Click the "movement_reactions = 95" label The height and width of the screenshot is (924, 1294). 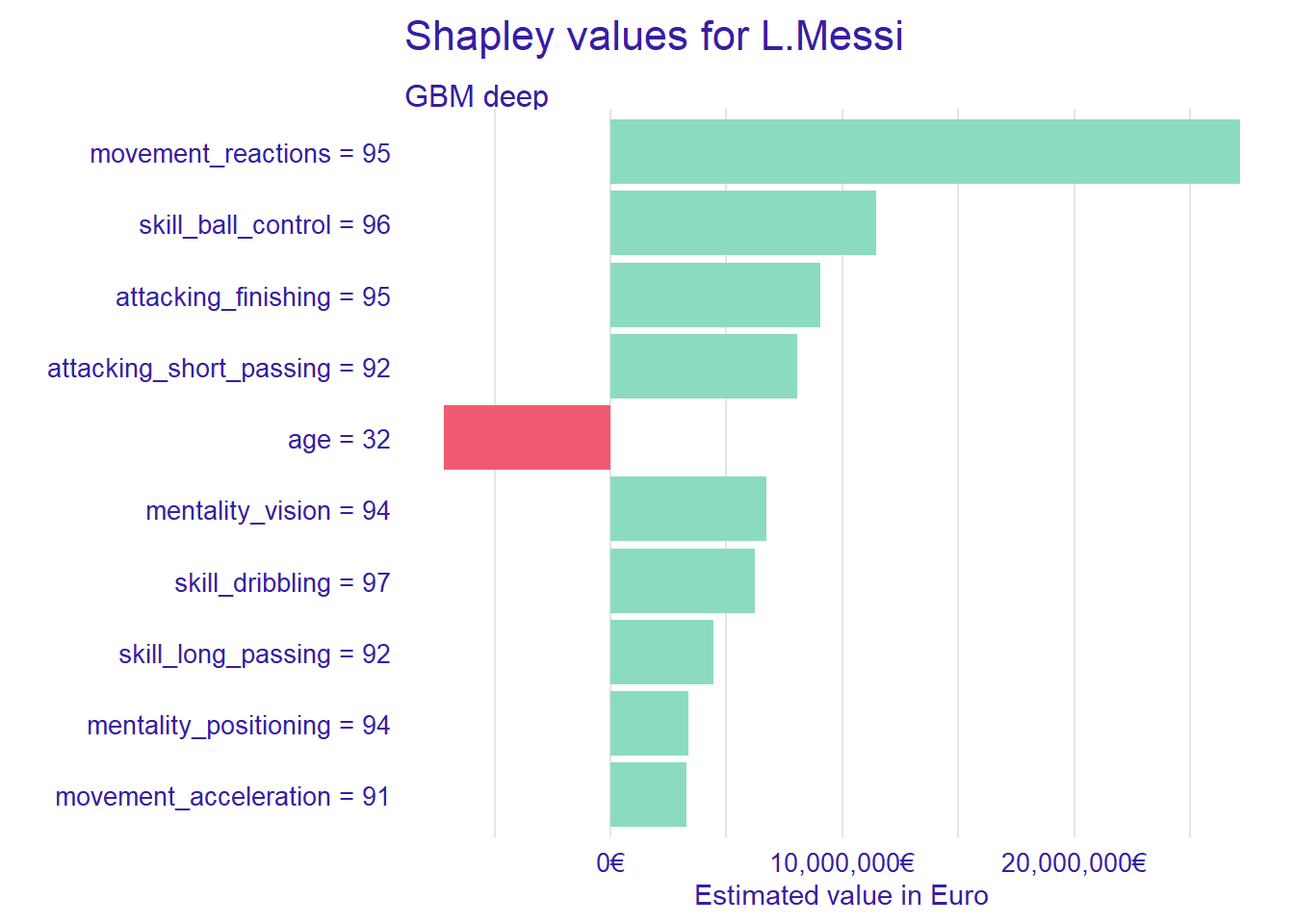tap(240, 154)
